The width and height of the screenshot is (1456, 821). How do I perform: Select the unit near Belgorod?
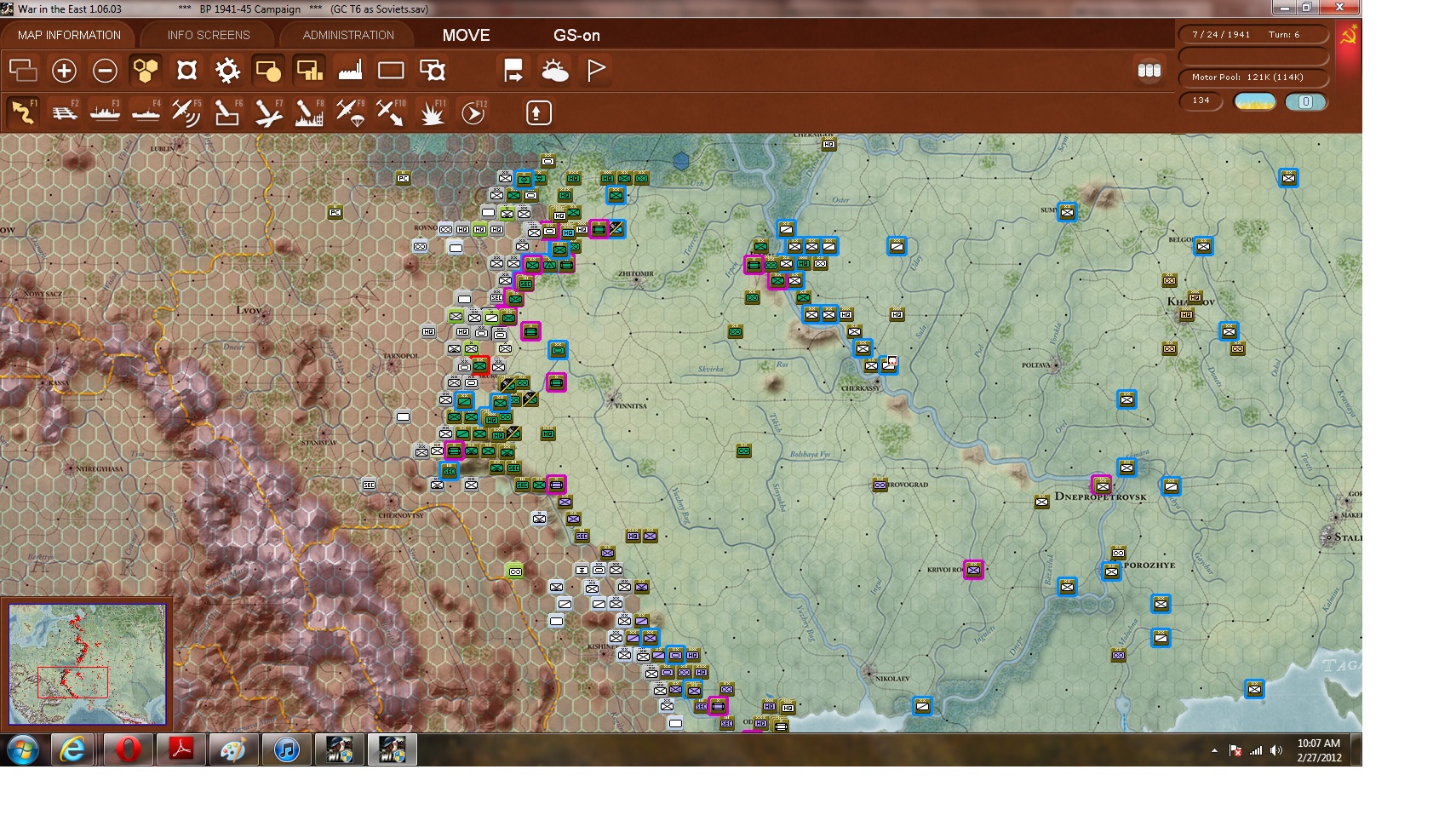[x=1203, y=246]
